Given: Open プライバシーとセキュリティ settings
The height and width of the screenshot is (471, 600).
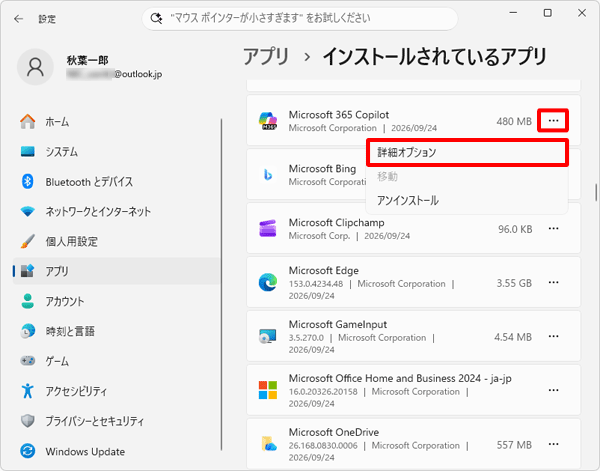Looking at the screenshot, I should click(117, 421).
